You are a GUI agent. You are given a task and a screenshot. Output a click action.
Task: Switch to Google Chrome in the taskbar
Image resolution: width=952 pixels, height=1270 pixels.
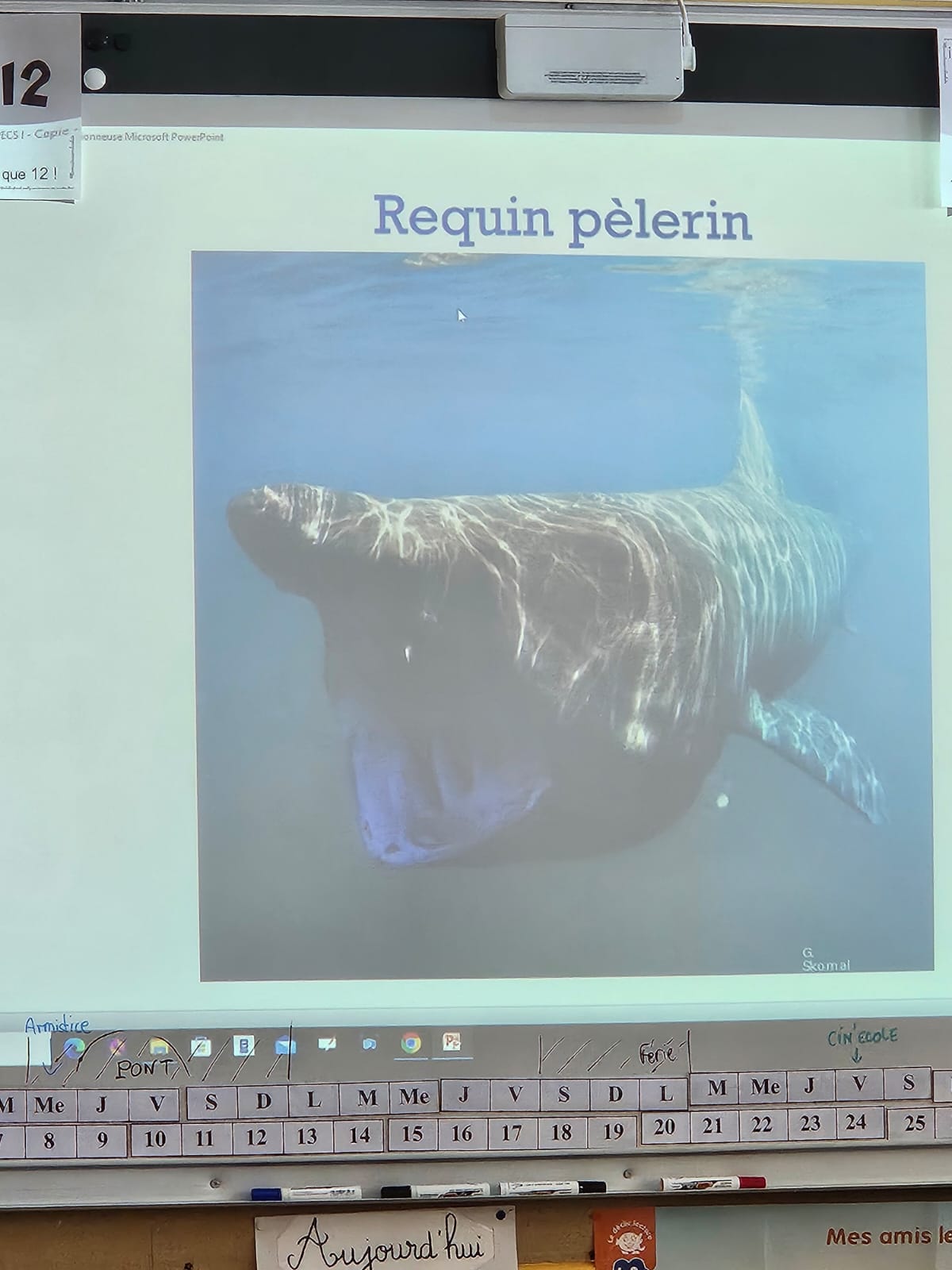[411, 1043]
